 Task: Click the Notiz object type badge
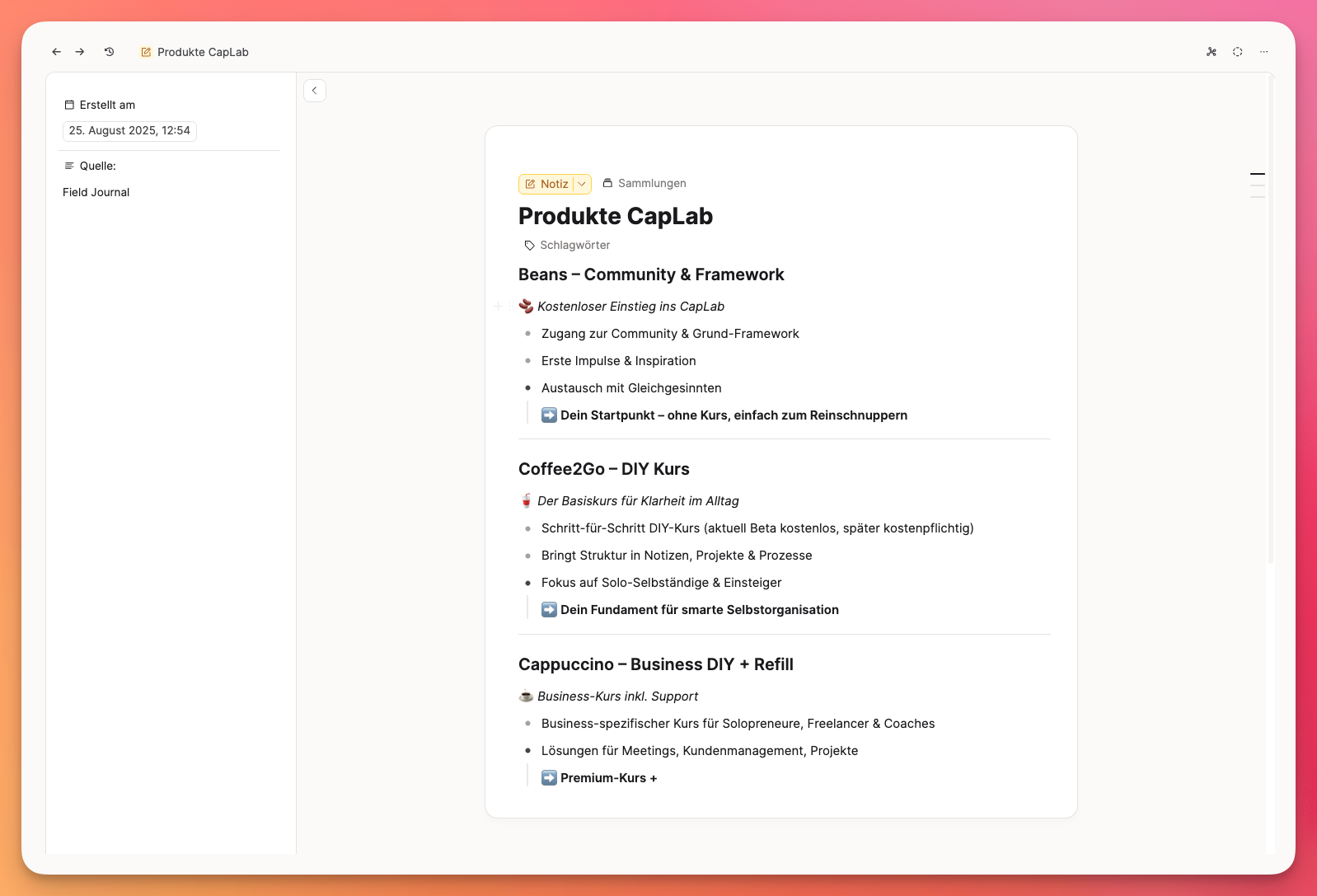(x=547, y=184)
